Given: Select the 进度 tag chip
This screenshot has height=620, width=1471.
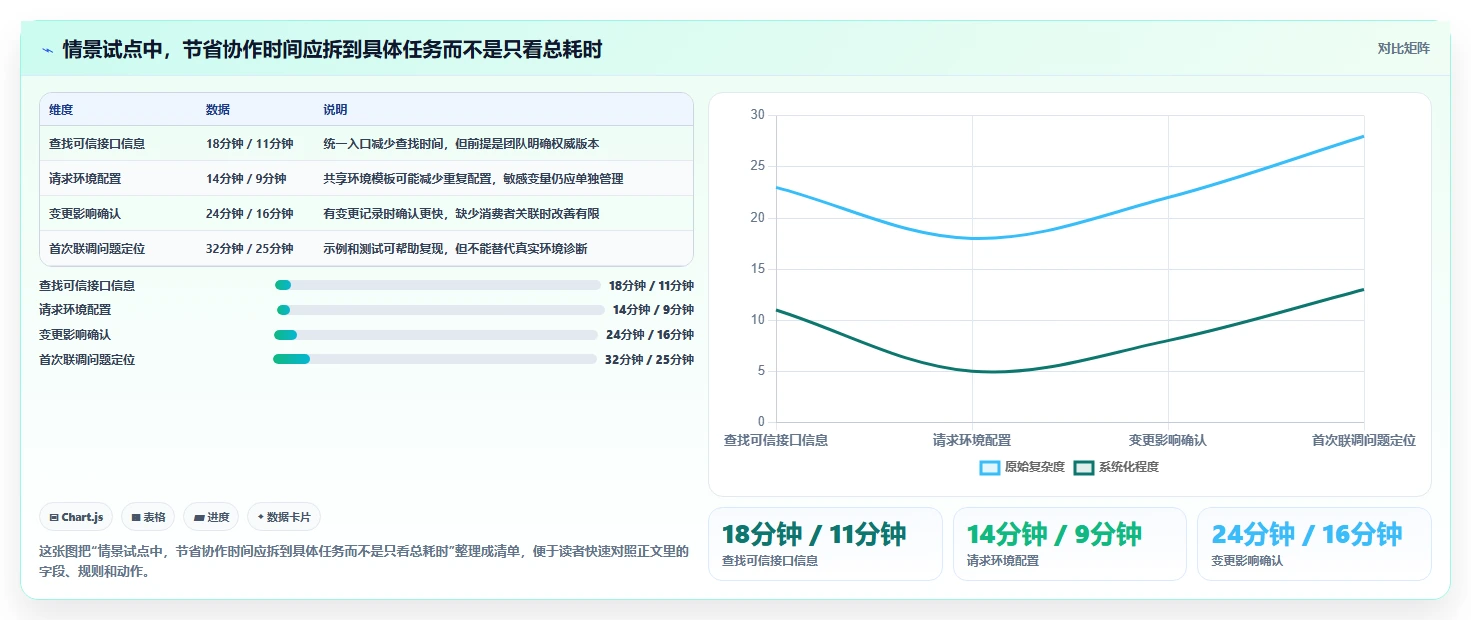Looking at the screenshot, I should 211,517.
